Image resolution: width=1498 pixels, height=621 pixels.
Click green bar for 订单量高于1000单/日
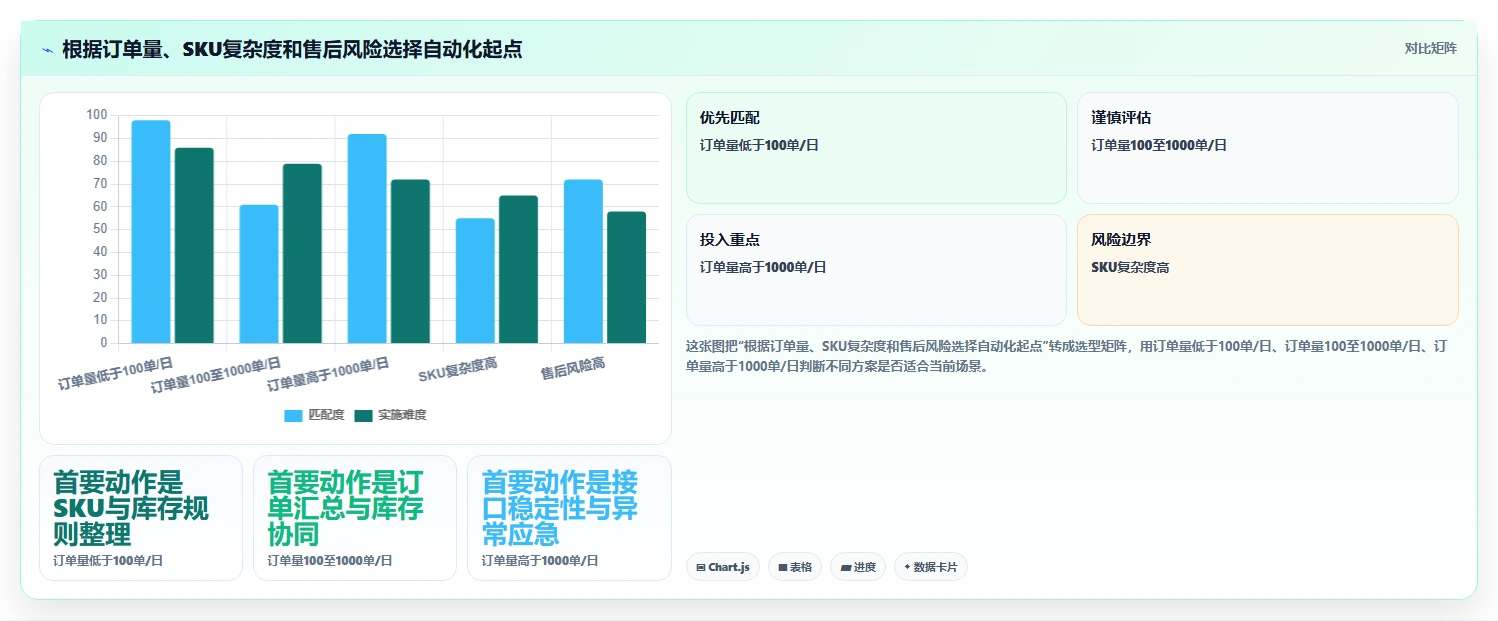pyautogui.click(x=410, y=261)
